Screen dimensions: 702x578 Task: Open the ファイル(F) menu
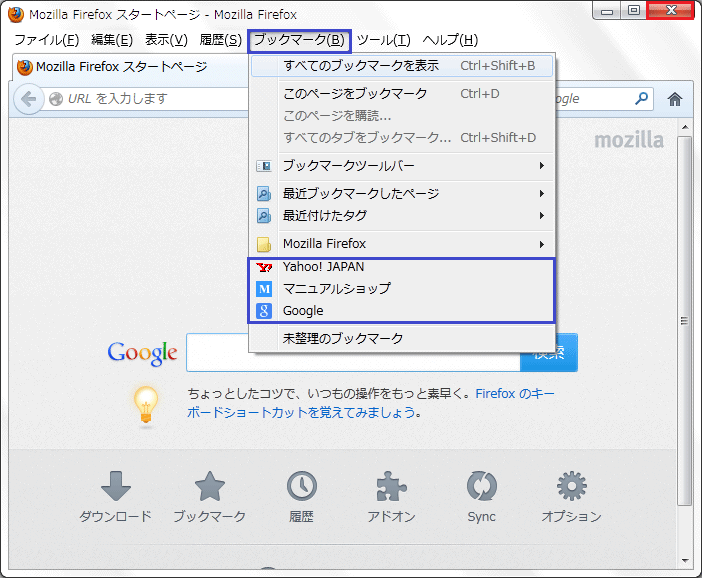point(47,40)
